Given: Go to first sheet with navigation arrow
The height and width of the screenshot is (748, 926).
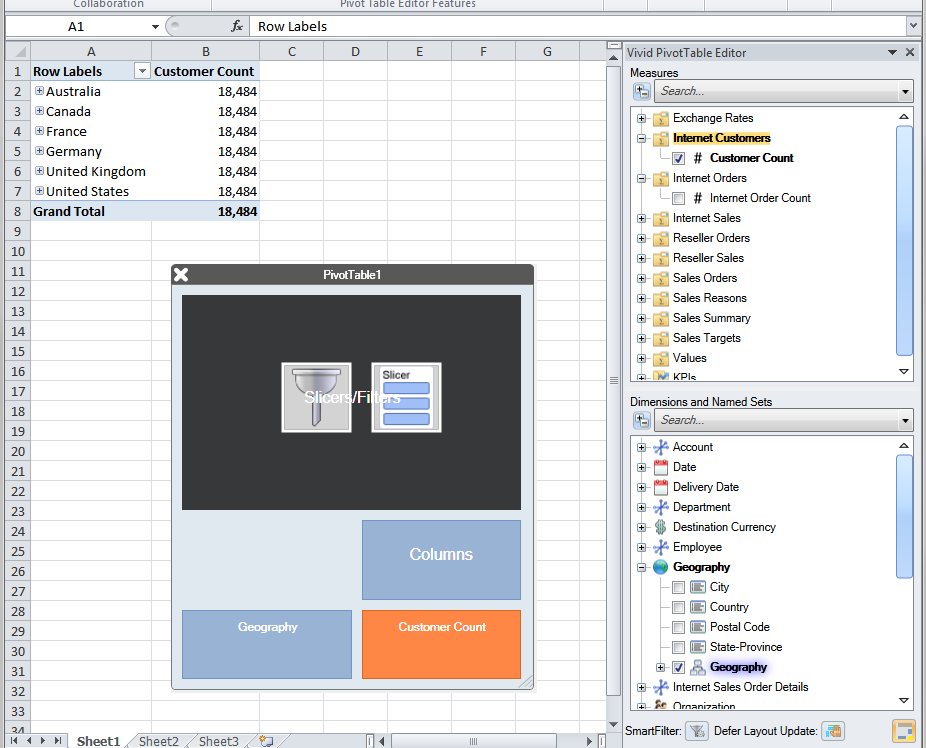Looking at the screenshot, I should (14, 740).
